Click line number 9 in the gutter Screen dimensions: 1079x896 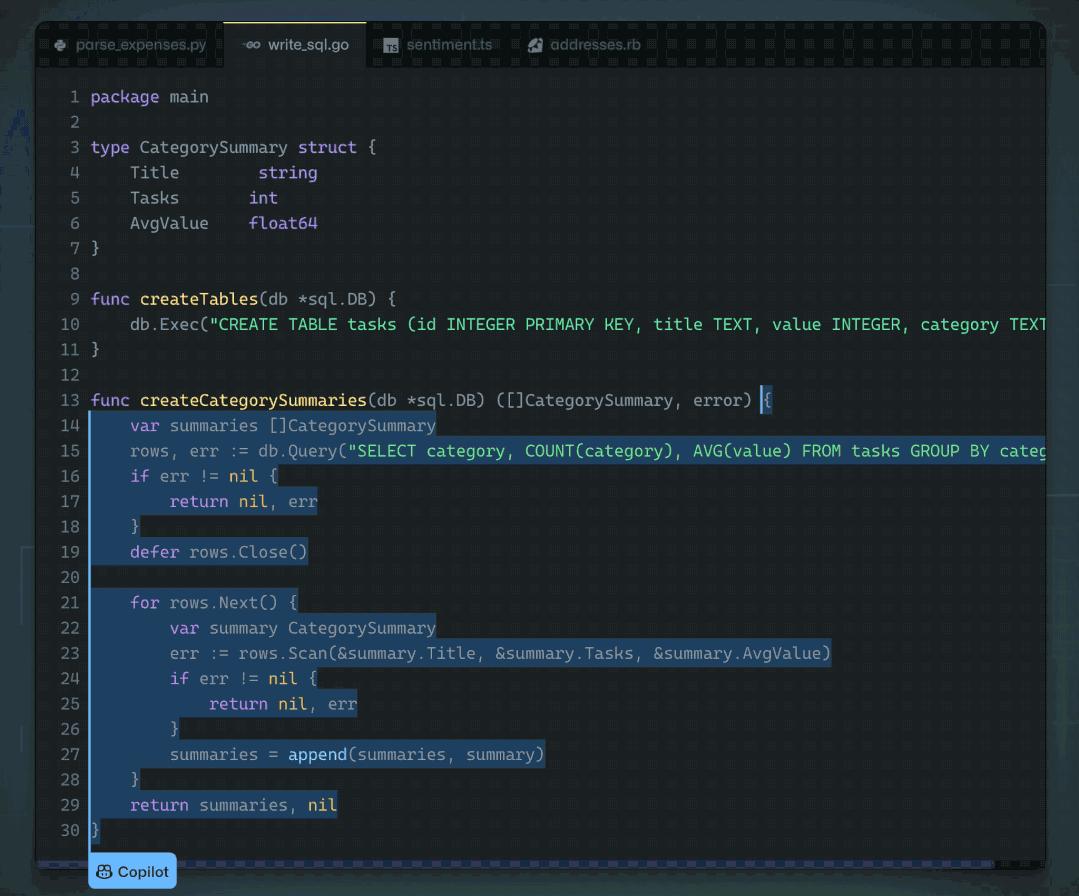[75, 299]
